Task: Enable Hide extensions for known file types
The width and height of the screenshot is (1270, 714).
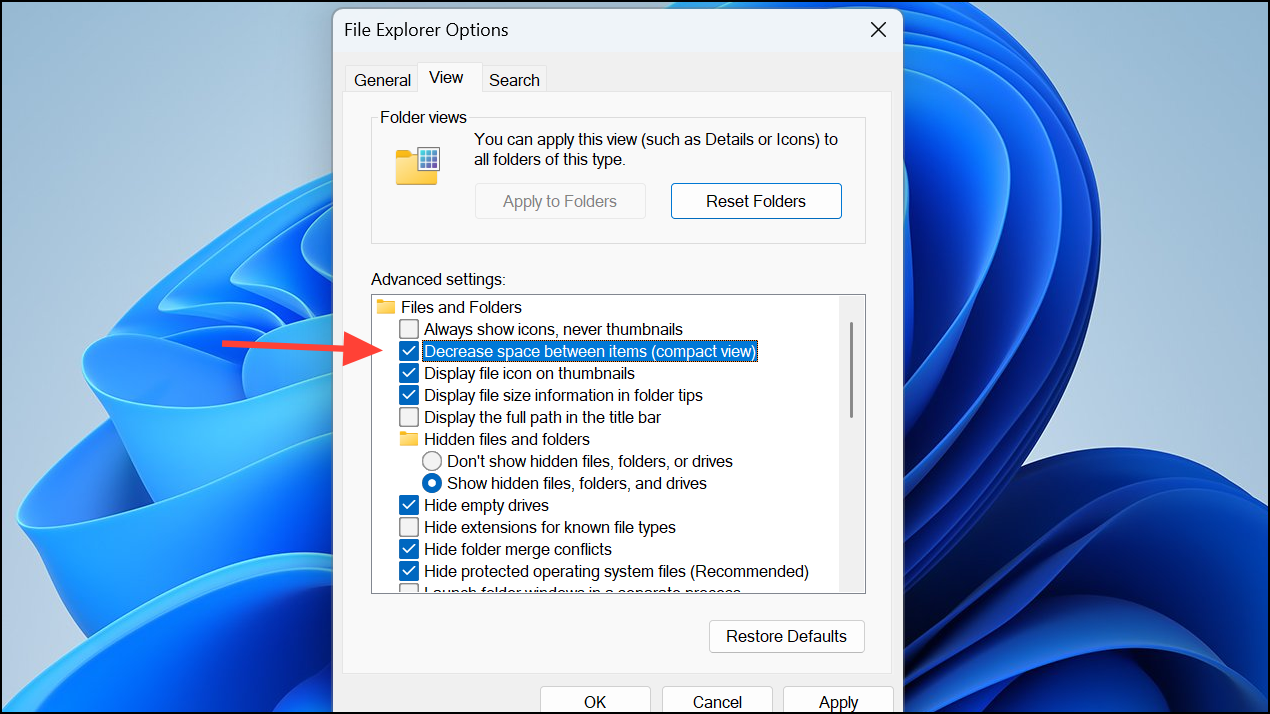Action: tap(409, 527)
